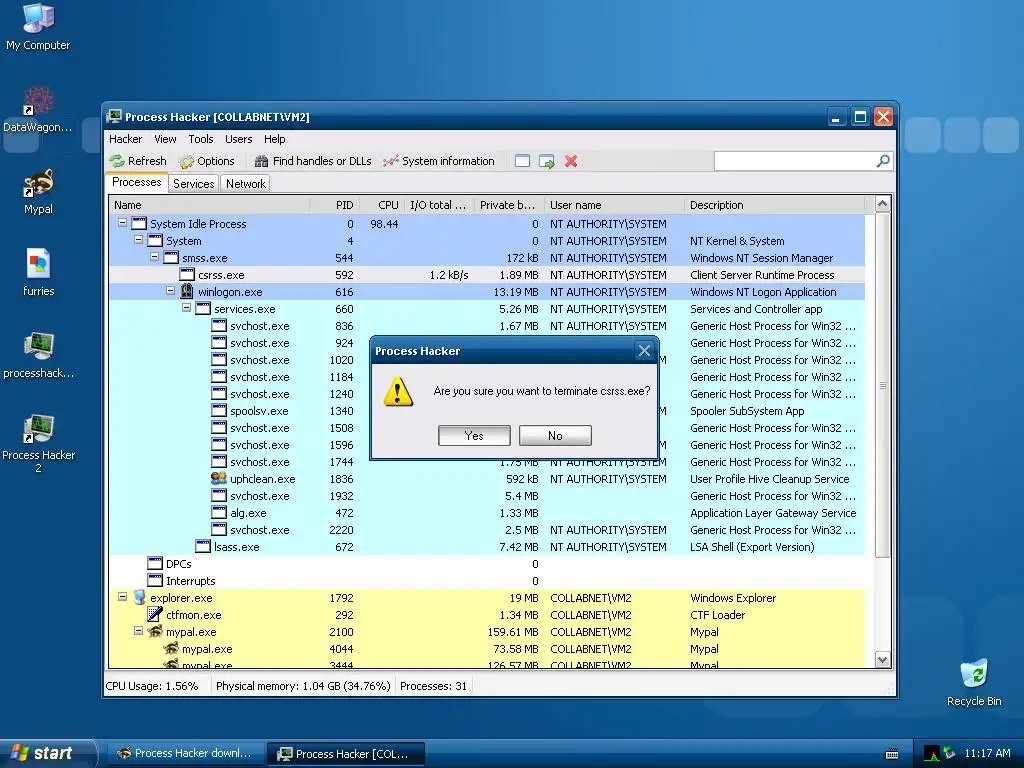Viewport: 1024px width, 768px height.
Task: Select the processhack... desktop icon
Action: click(38, 355)
